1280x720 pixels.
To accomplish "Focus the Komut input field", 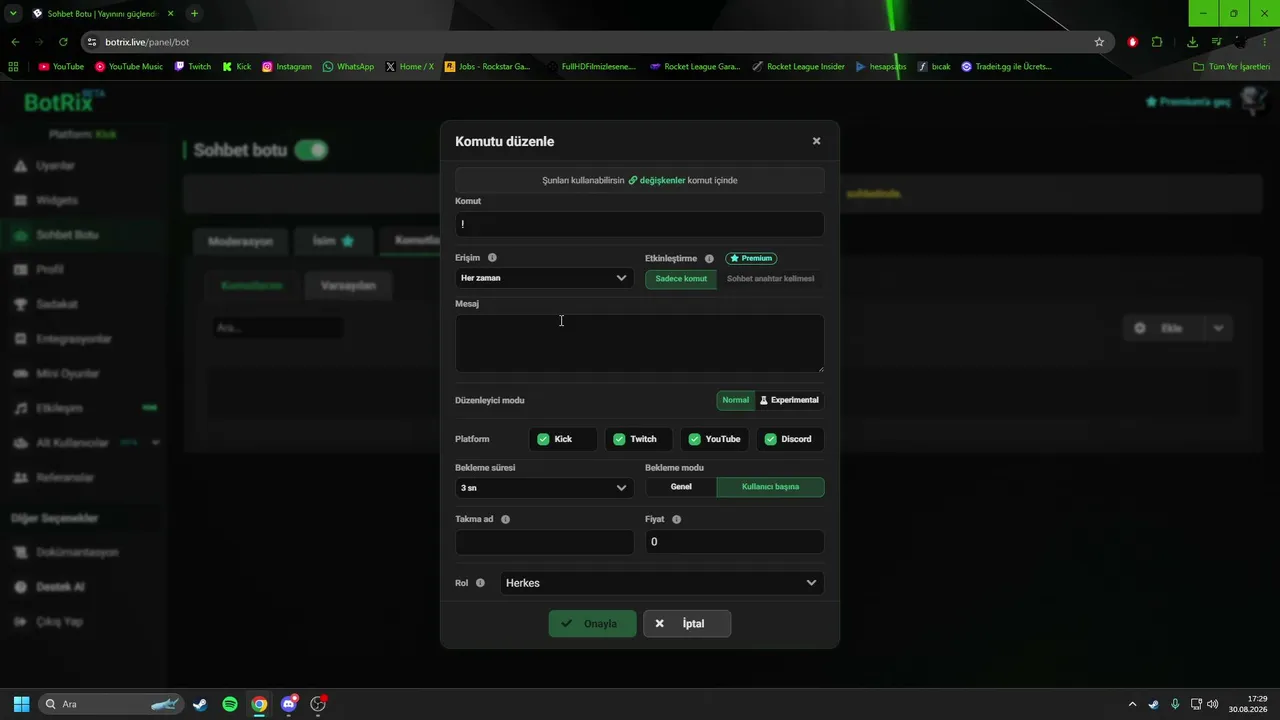I will (x=640, y=224).
